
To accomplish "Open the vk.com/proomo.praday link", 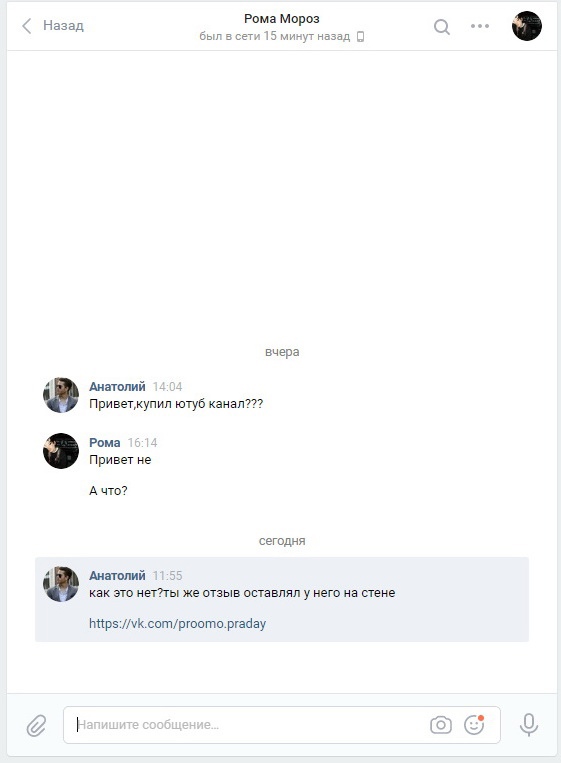I will [x=178, y=623].
